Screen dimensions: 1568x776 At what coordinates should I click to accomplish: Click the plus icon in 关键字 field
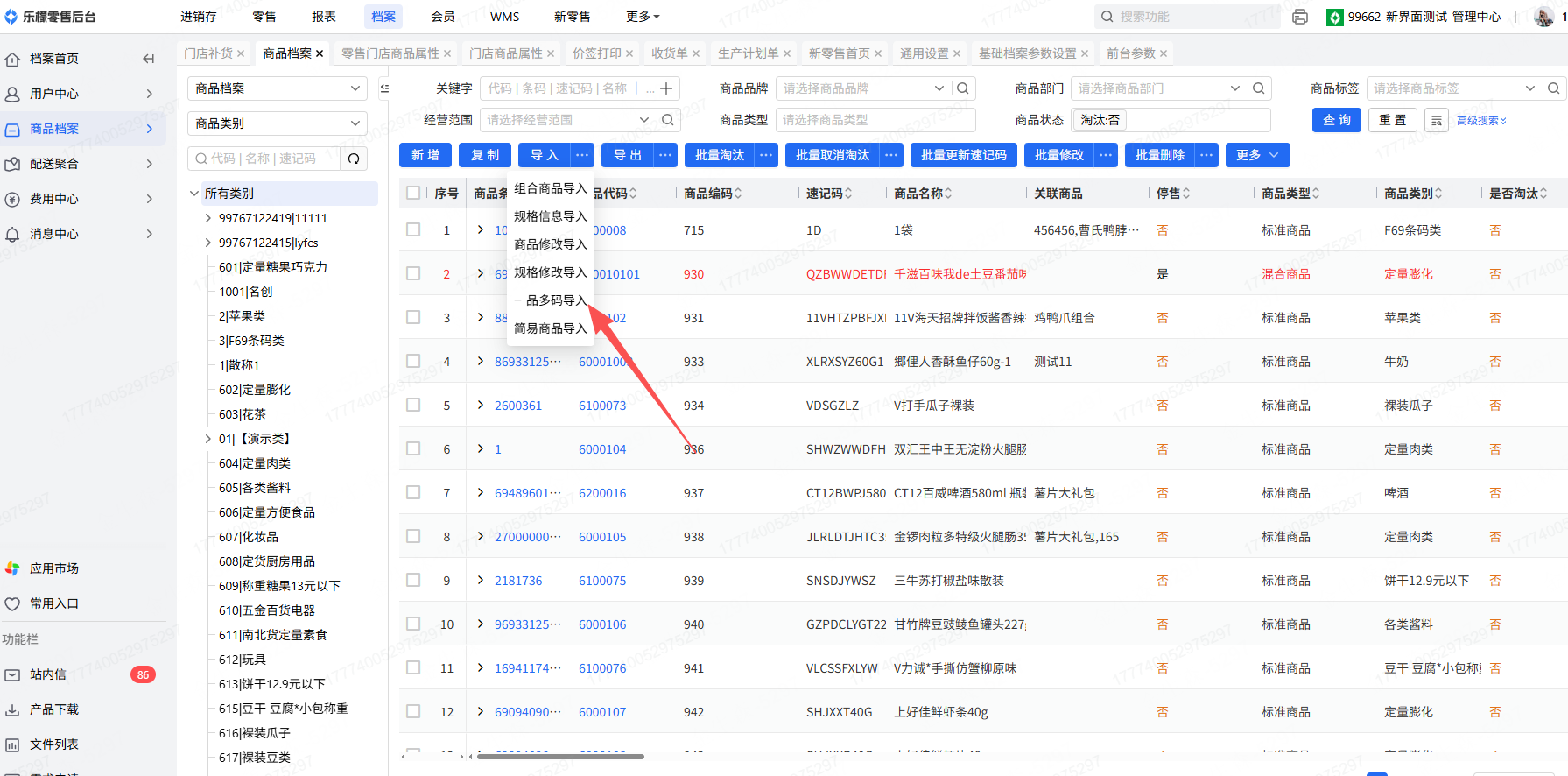point(666,88)
